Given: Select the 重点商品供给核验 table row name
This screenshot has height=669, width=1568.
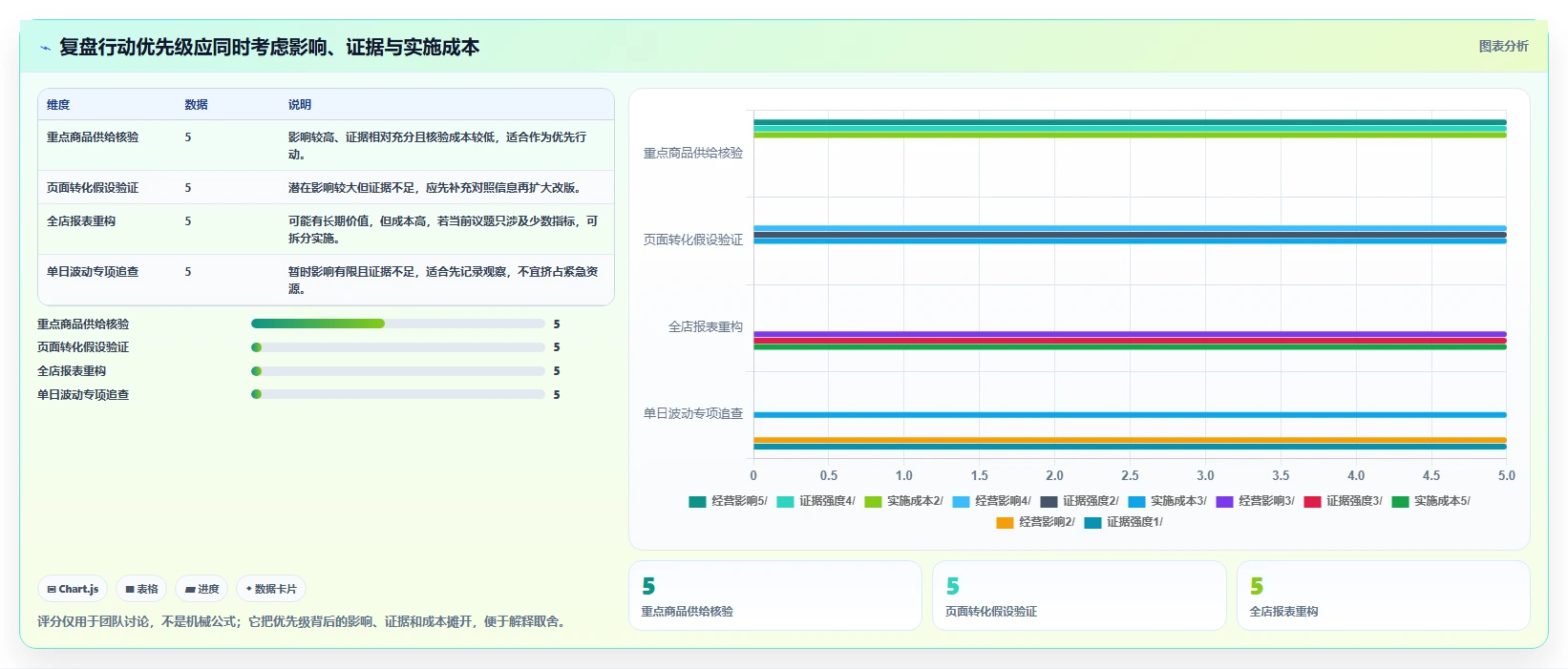Looking at the screenshot, I should tap(93, 137).
